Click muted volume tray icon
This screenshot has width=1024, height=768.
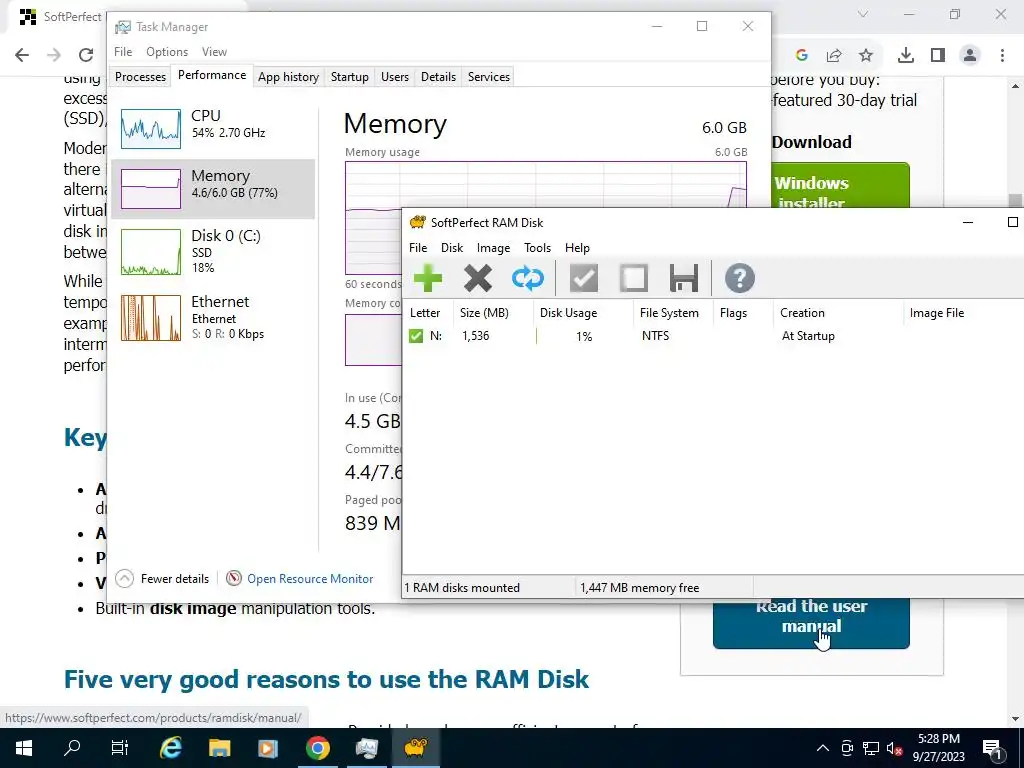coord(894,748)
